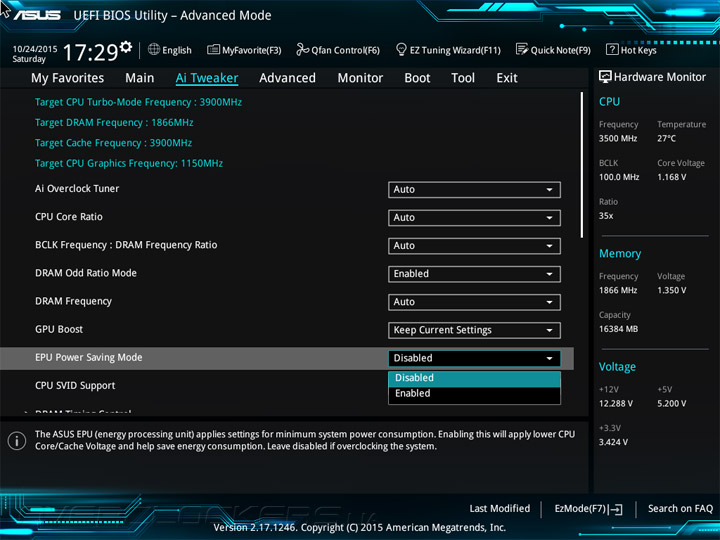Select the DRAM Odd Ratio Mode label
Screen dimensions: 720x540
pos(86,273)
